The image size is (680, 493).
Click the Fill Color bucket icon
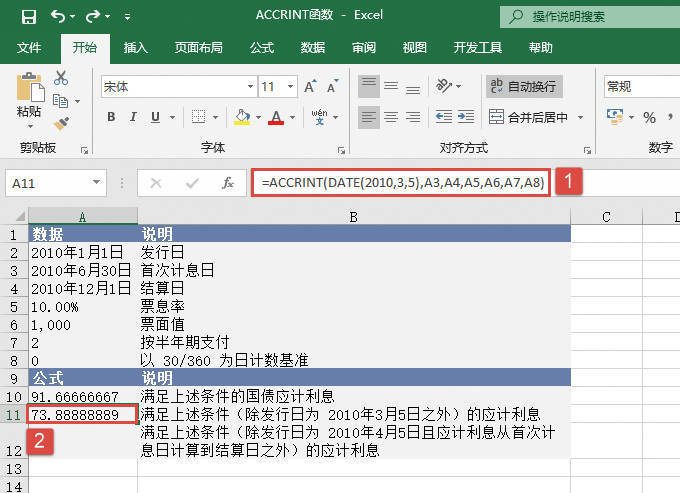tap(242, 116)
